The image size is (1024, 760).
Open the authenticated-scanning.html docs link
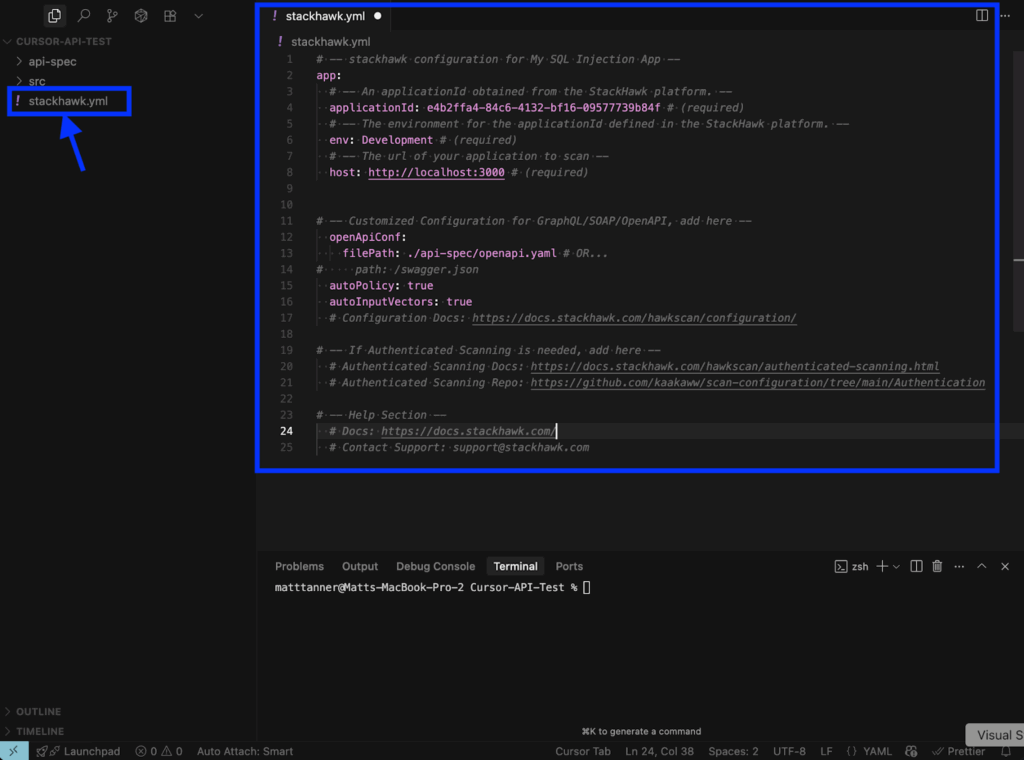[x=735, y=366]
